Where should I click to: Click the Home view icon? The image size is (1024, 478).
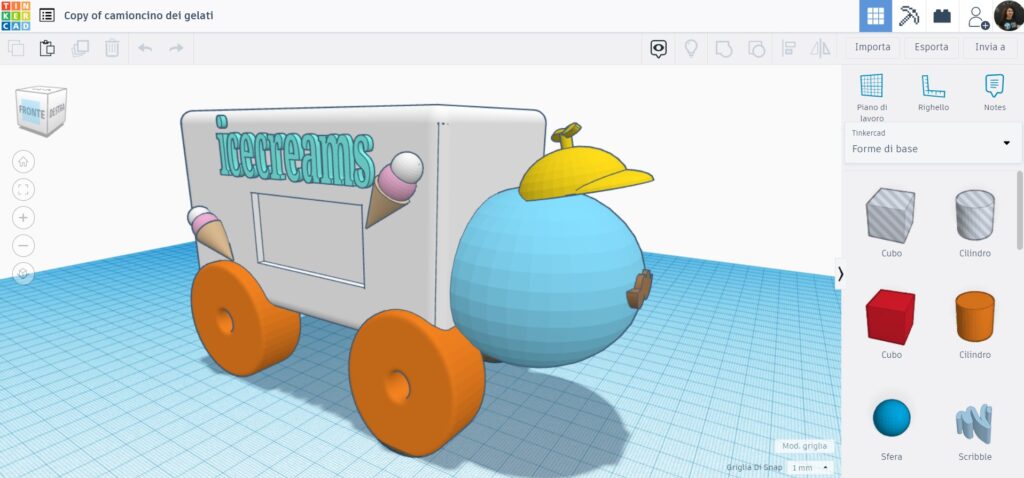click(24, 161)
